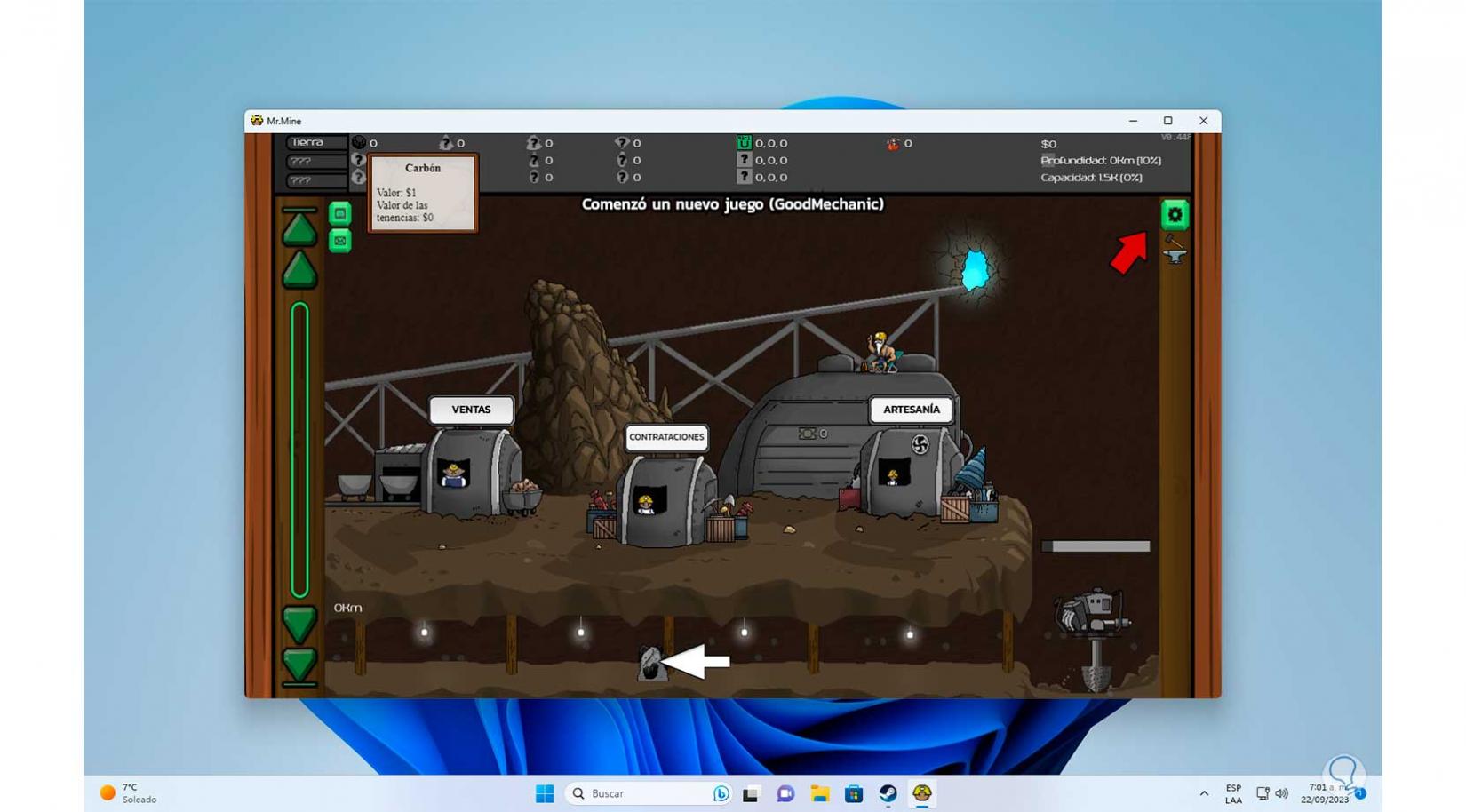Open the chat app on the taskbar

pos(785,793)
